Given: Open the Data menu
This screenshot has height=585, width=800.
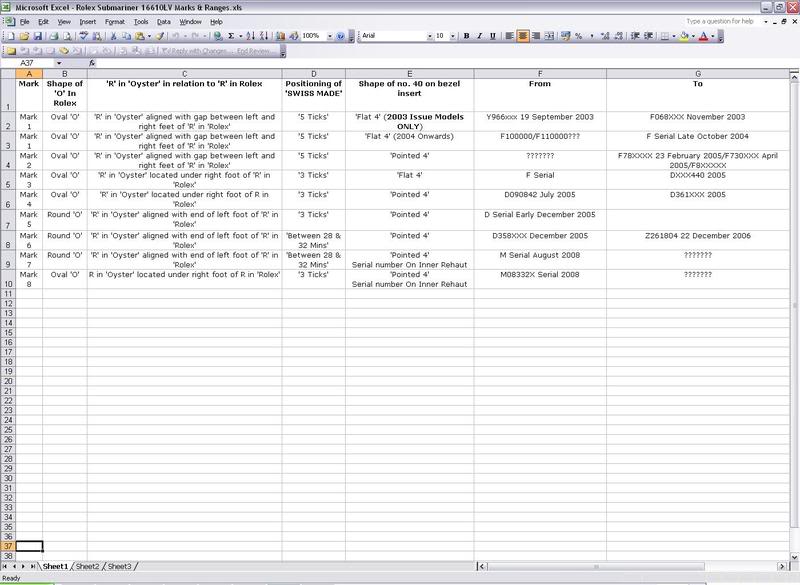Looking at the screenshot, I should [164, 22].
